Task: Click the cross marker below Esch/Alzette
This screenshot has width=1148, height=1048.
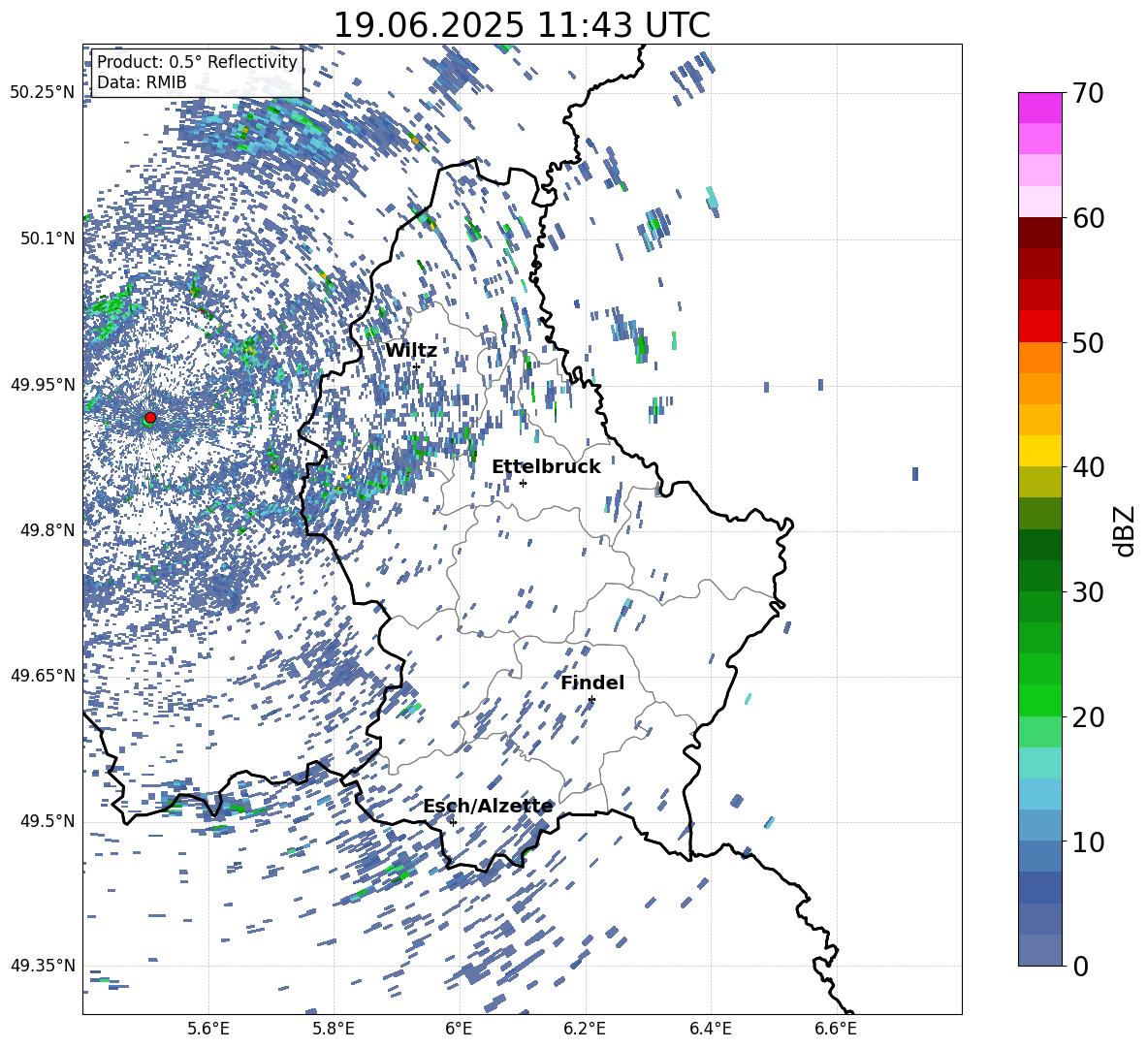Action: click(453, 822)
